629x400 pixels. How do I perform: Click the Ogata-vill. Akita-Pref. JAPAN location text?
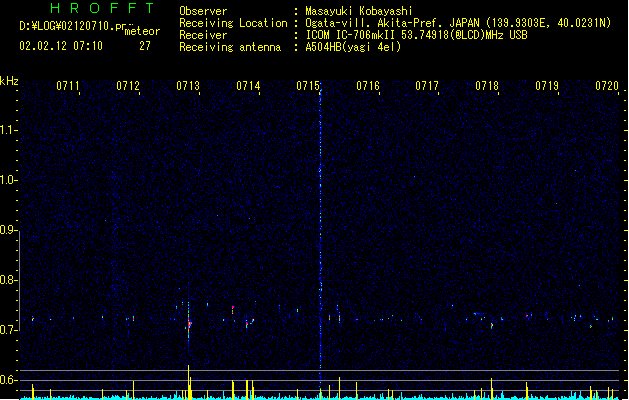click(392, 23)
